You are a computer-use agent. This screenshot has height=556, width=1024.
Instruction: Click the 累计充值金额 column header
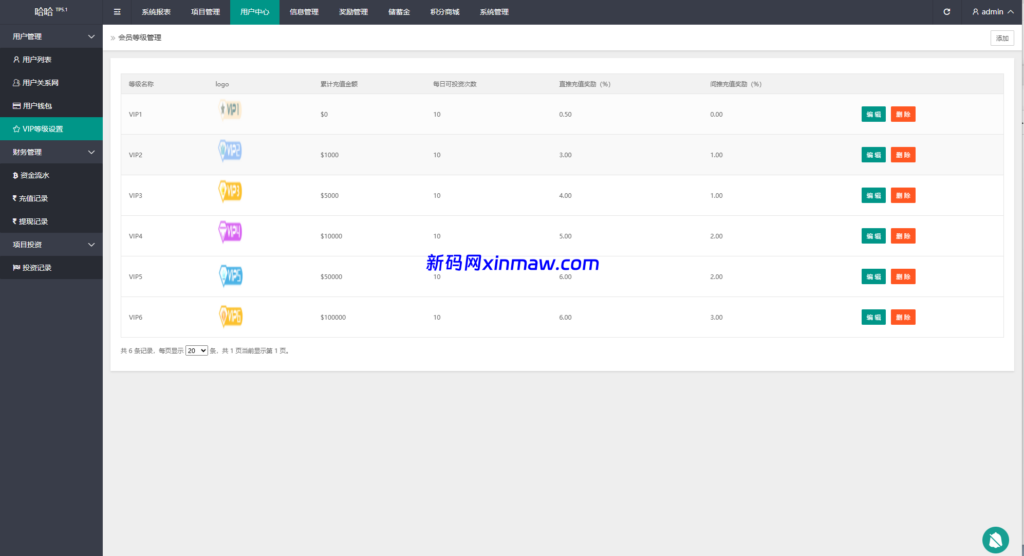339,84
